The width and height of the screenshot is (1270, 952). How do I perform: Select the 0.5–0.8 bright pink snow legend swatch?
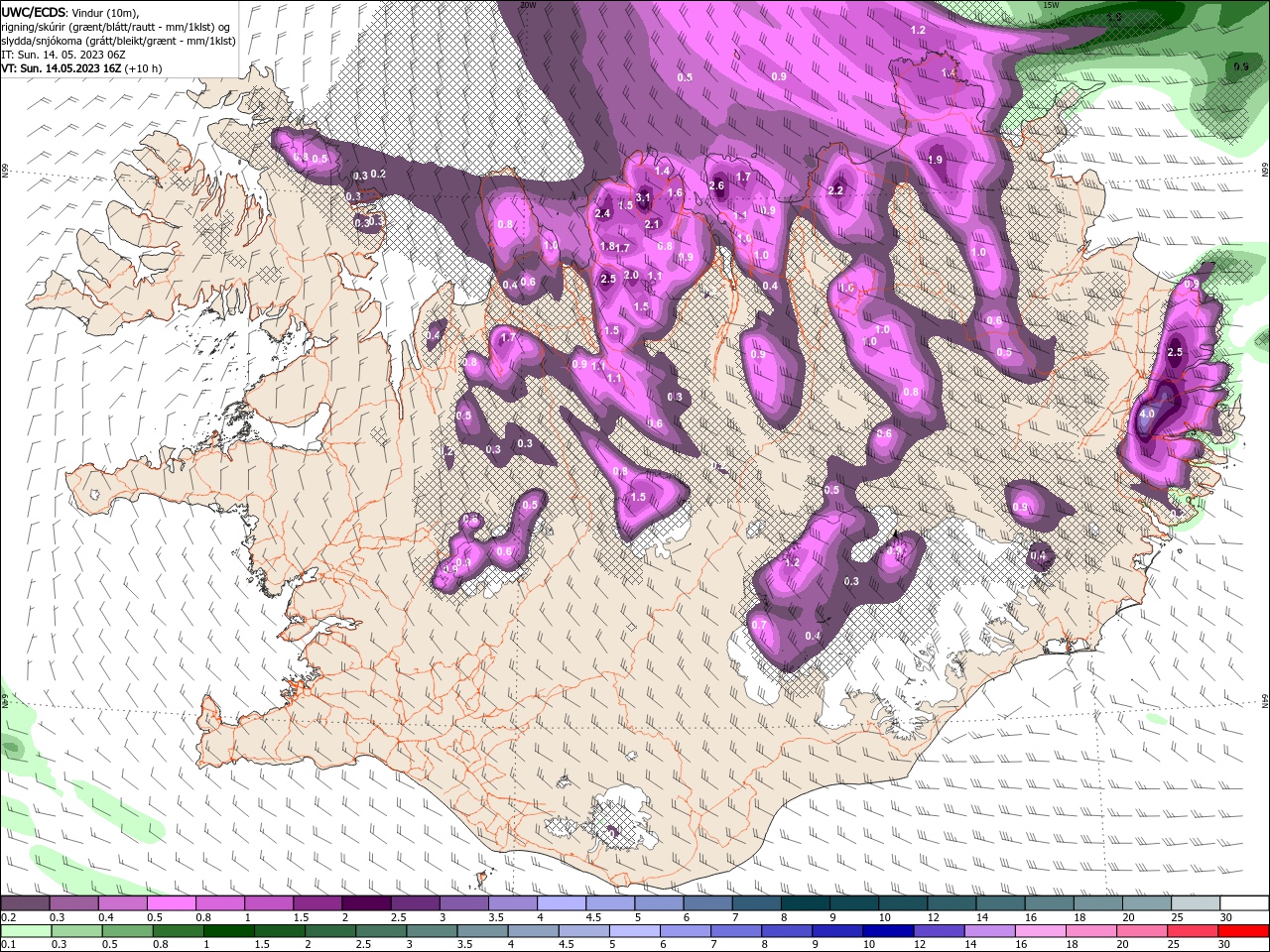tap(173, 903)
